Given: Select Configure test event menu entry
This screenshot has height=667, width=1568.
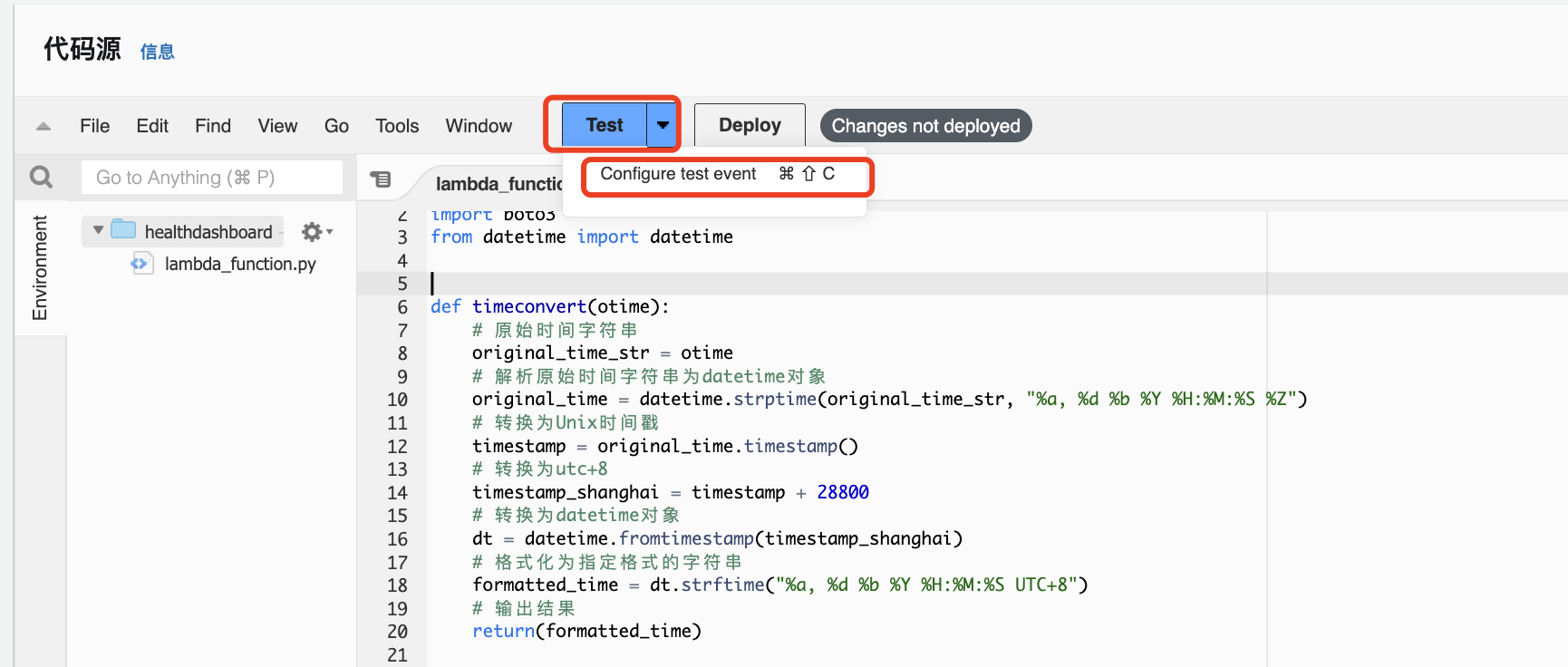Looking at the screenshot, I should (716, 174).
